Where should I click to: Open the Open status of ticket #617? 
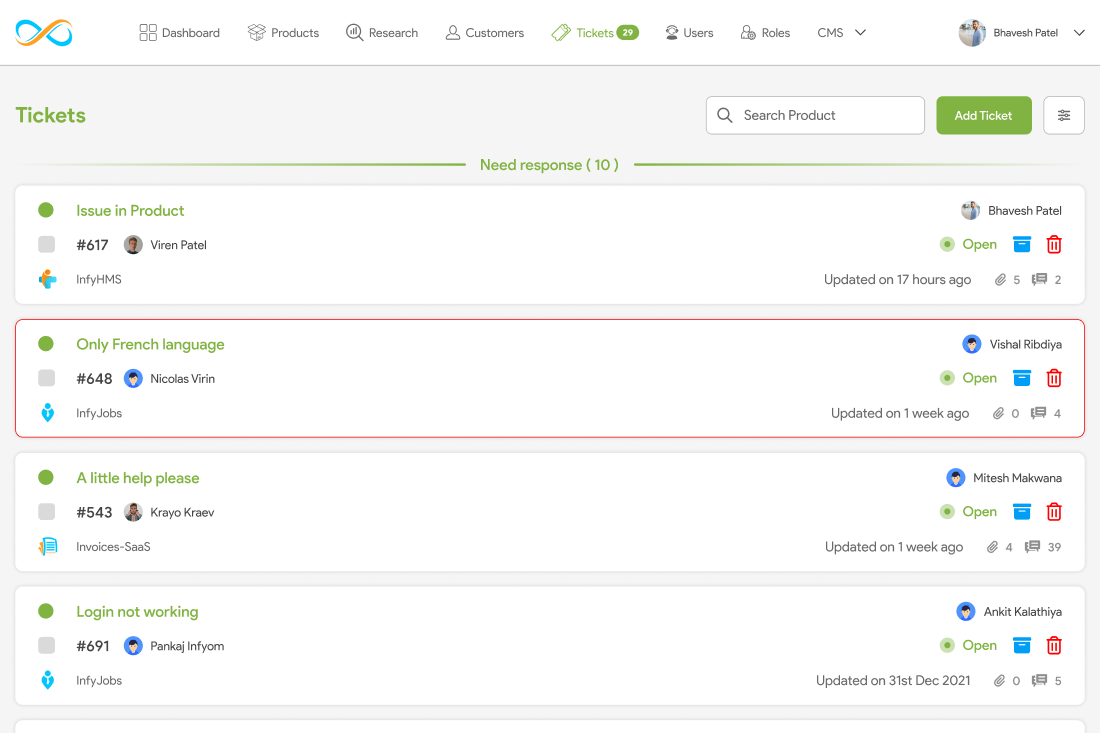point(968,244)
